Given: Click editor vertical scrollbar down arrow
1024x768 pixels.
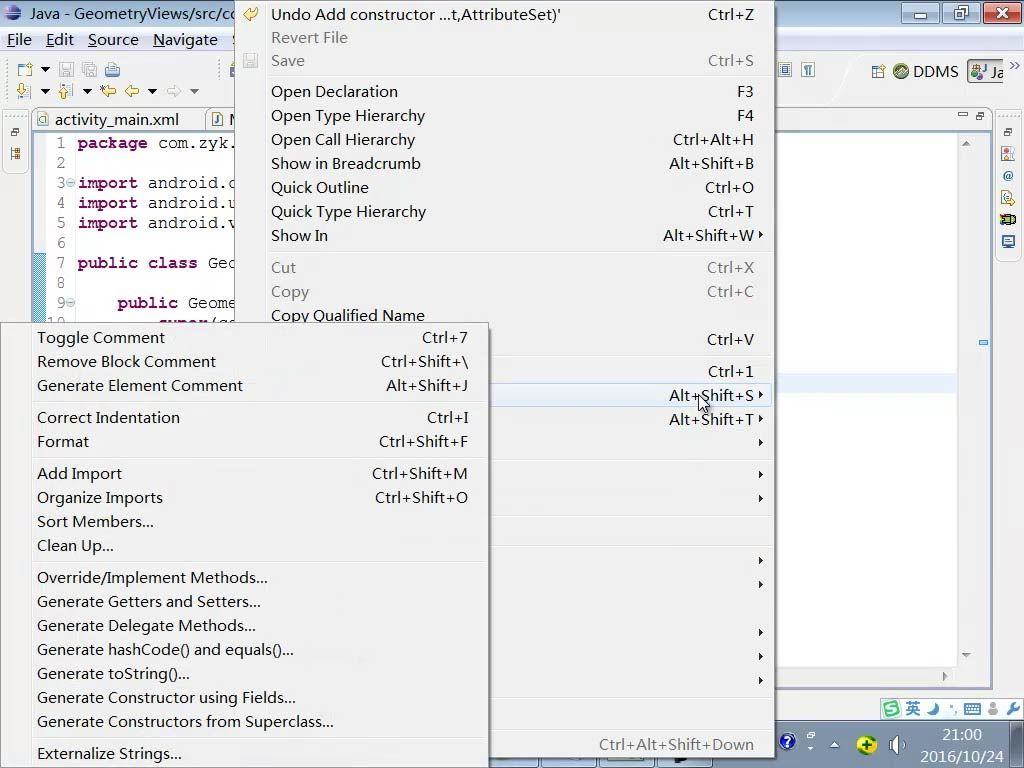Looking at the screenshot, I should click(966, 654).
